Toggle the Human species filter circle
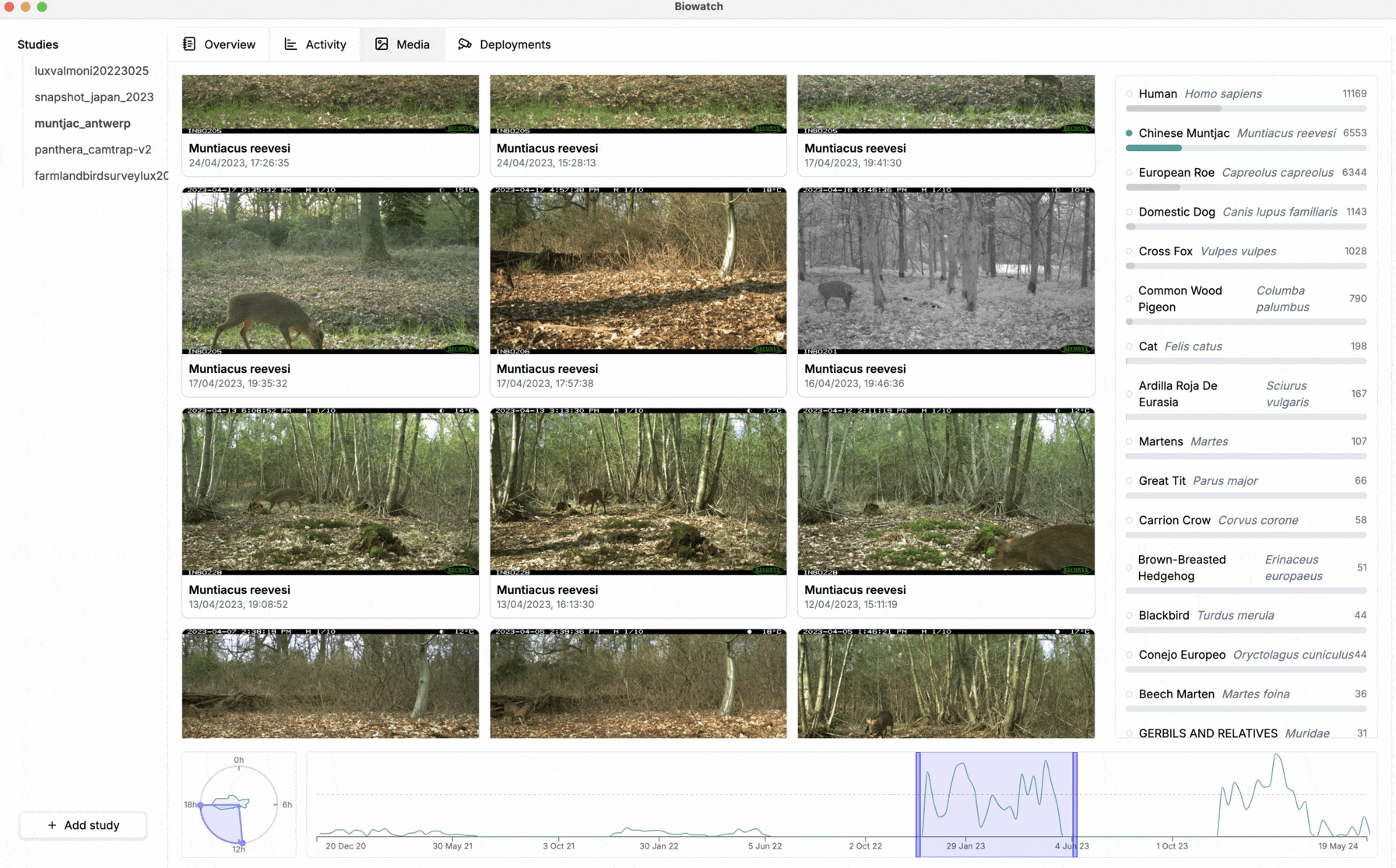 (1129, 94)
